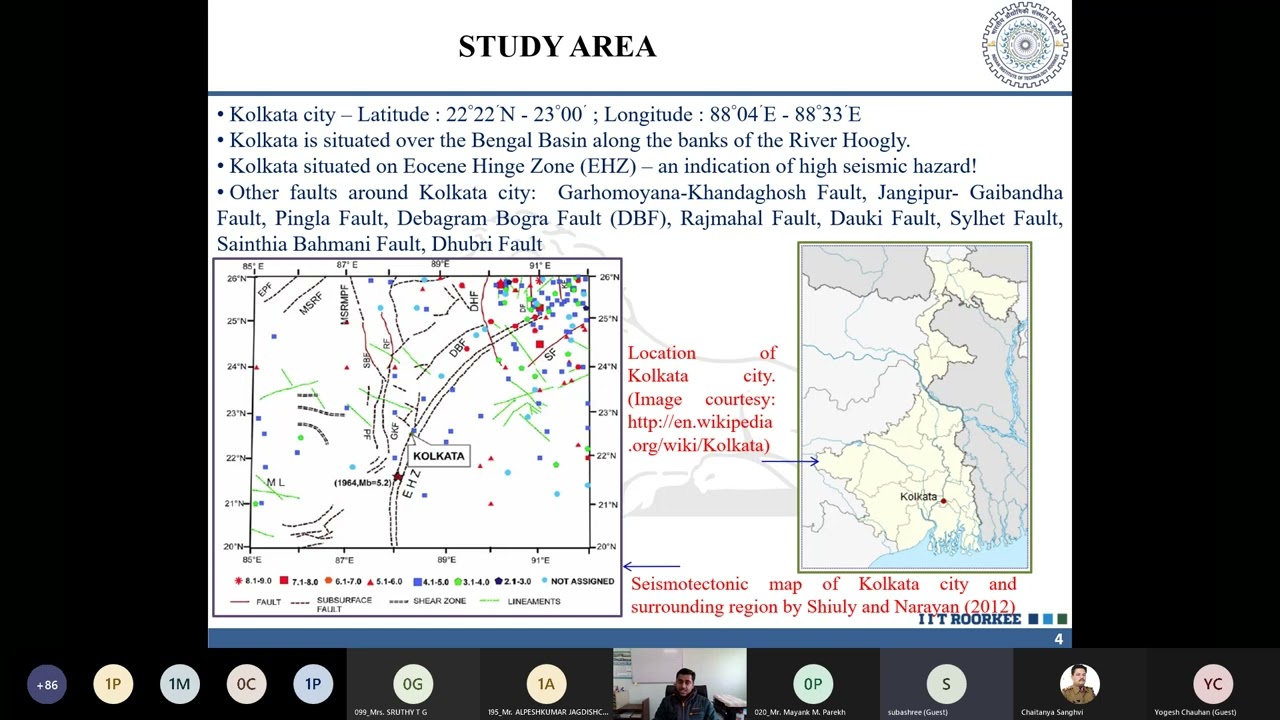
Task: Click the presenter's live webcam video tile
Action: coord(680,684)
